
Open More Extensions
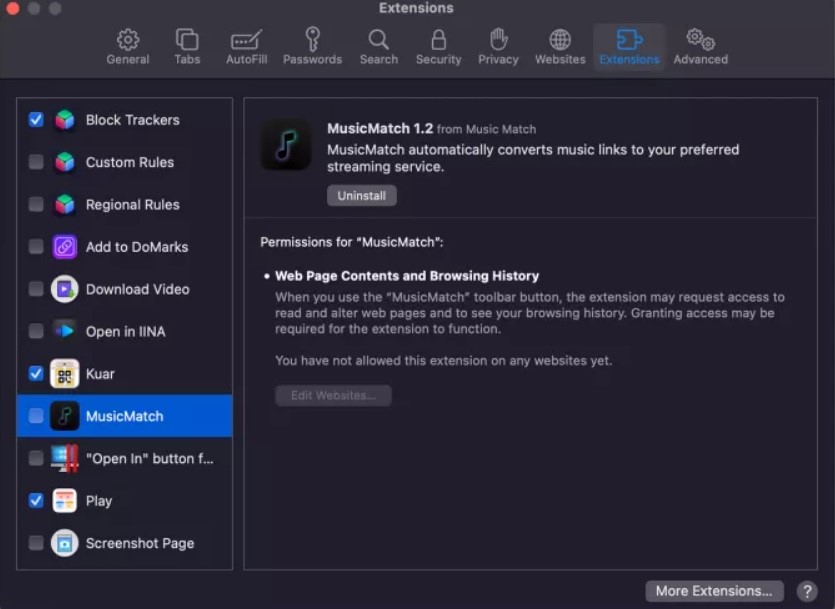pyautogui.click(x=714, y=591)
